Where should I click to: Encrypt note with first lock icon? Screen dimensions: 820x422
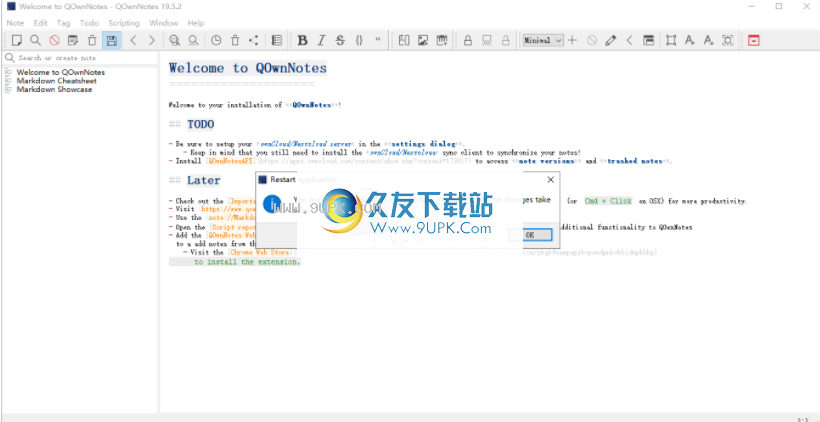468,40
